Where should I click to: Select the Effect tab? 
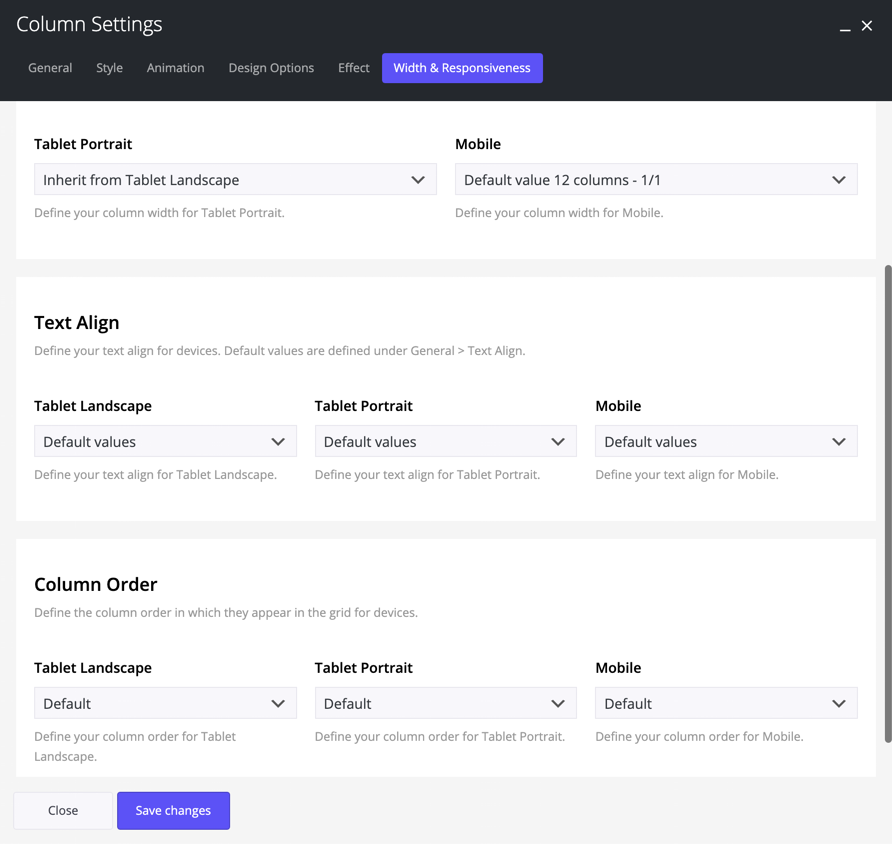[x=353, y=68]
